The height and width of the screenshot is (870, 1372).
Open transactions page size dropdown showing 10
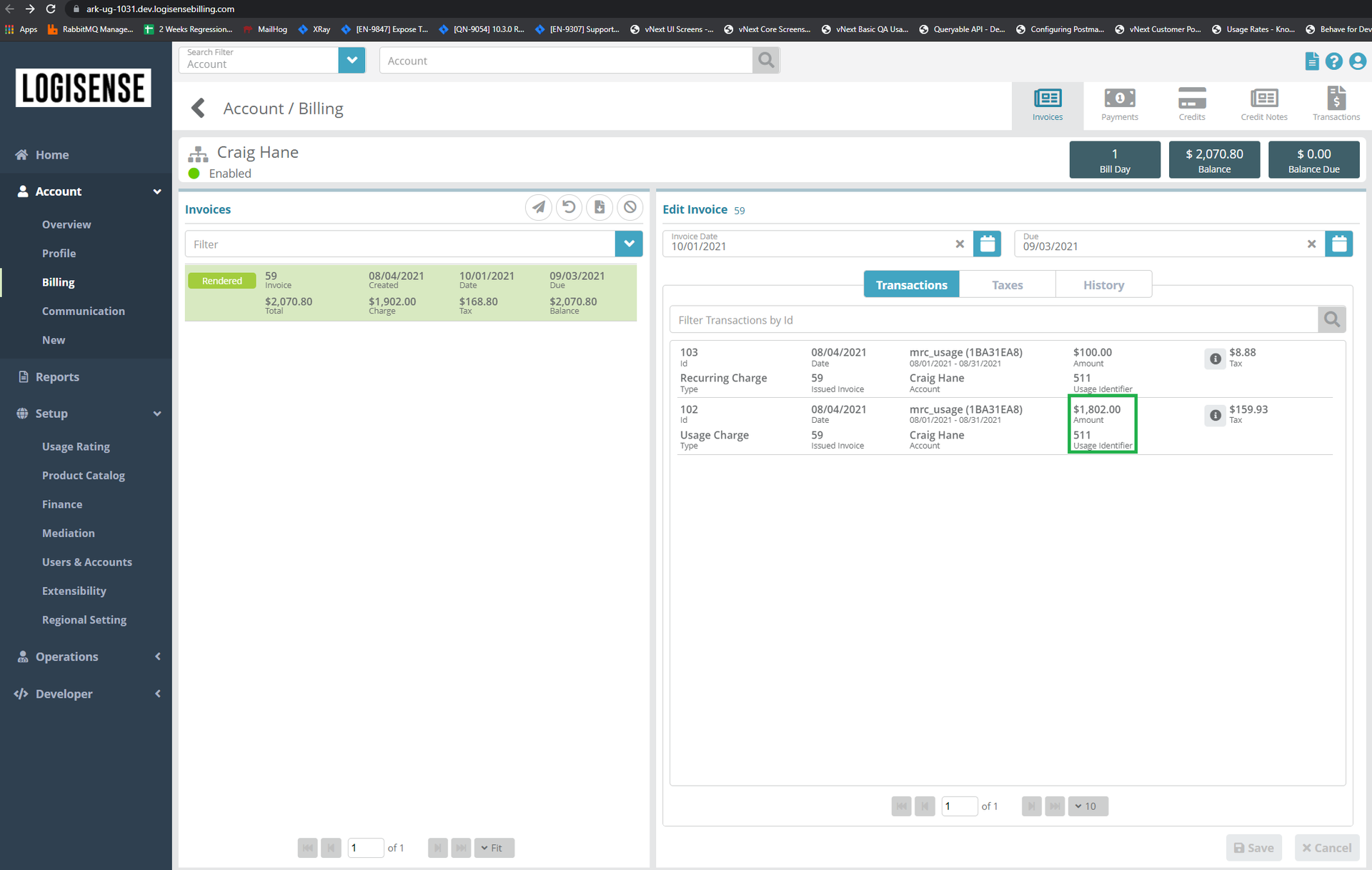click(1088, 806)
